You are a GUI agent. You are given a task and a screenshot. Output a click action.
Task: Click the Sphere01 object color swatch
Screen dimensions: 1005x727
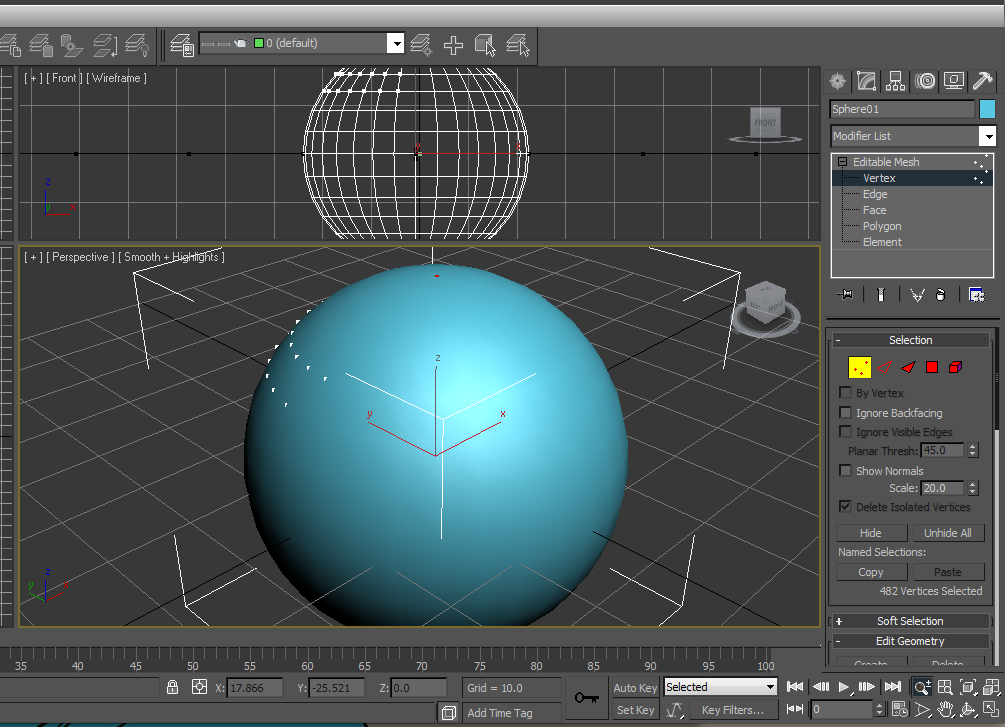pyautogui.click(x=987, y=109)
